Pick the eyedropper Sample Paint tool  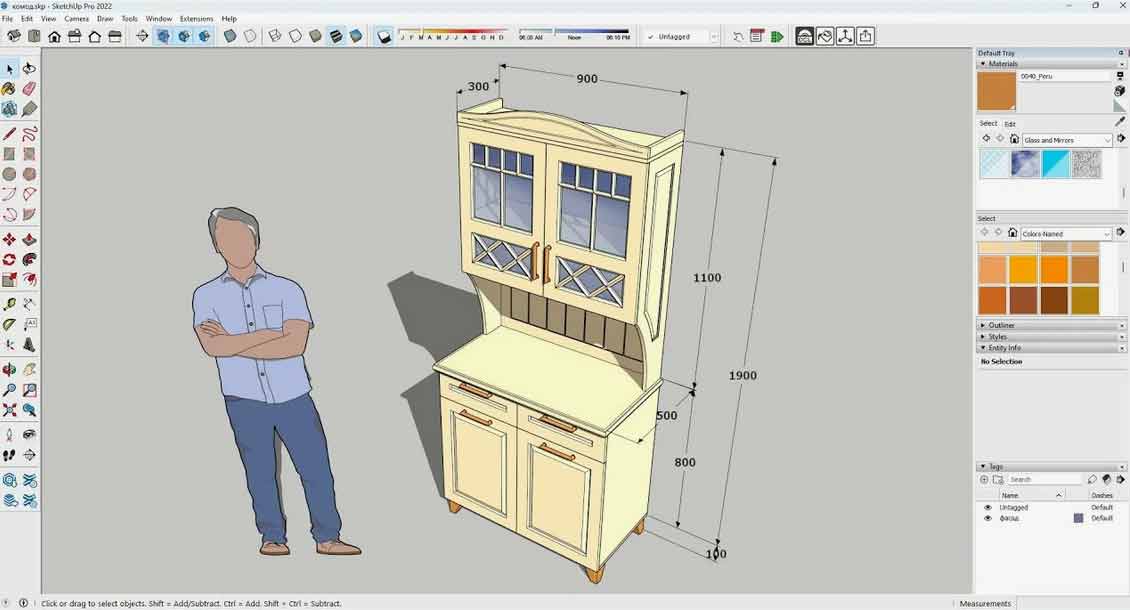tap(1120, 123)
